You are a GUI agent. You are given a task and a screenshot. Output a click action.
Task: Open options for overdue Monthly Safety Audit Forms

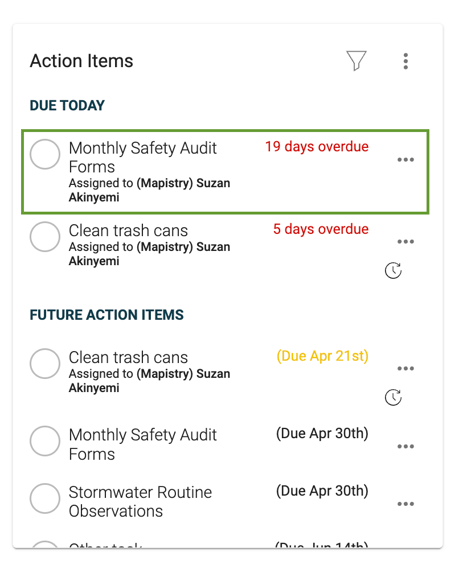(x=405, y=160)
